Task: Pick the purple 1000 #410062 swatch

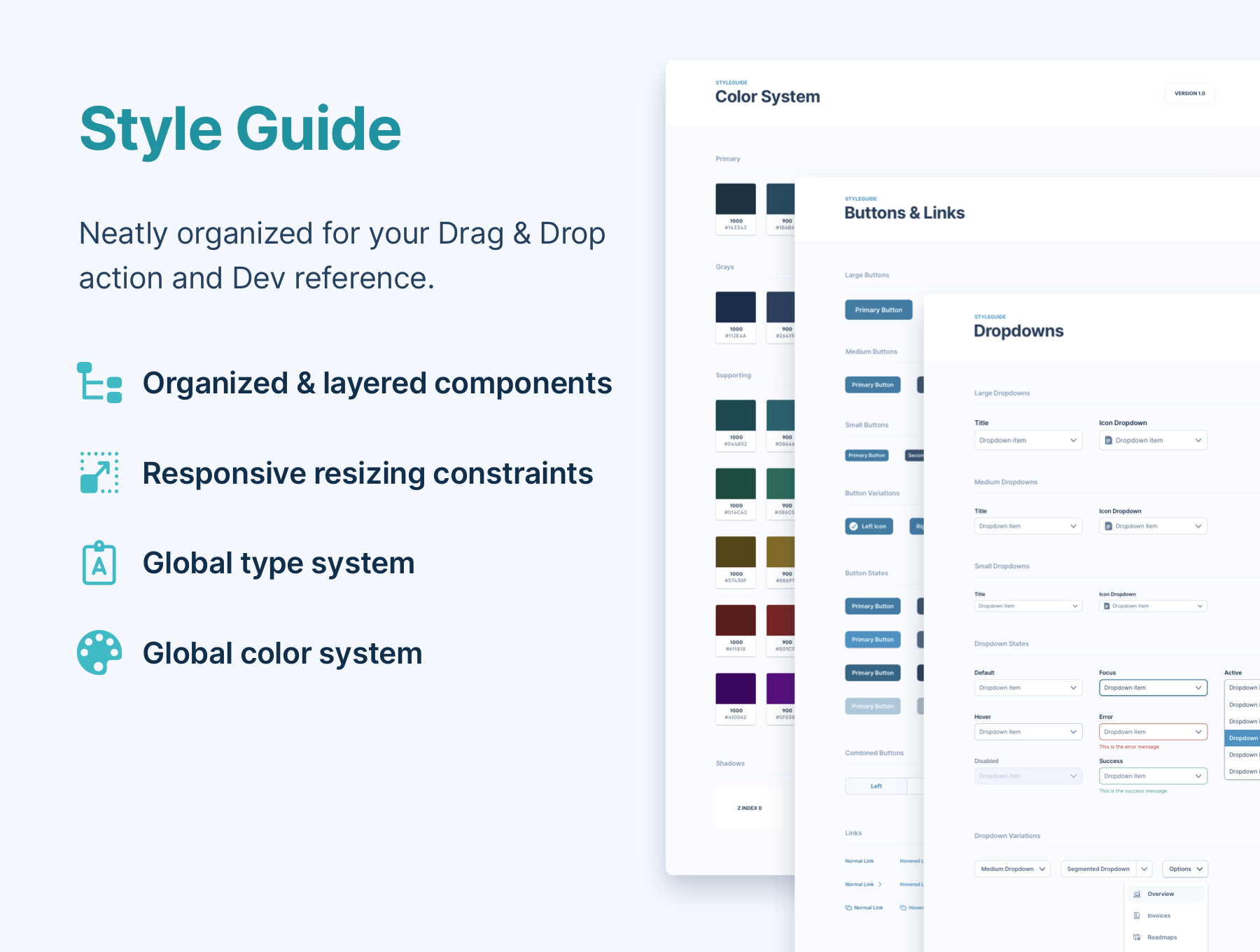Action: [x=736, y=689]
